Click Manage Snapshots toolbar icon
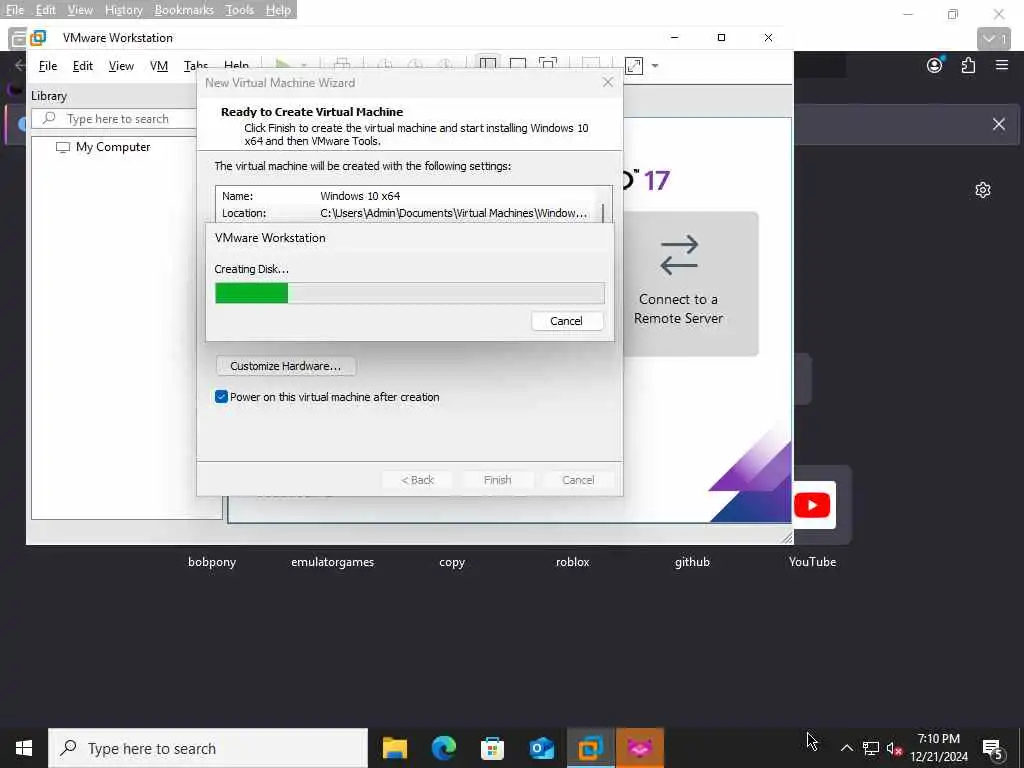This screenshot has height=768, width=1024. [445, 65]
